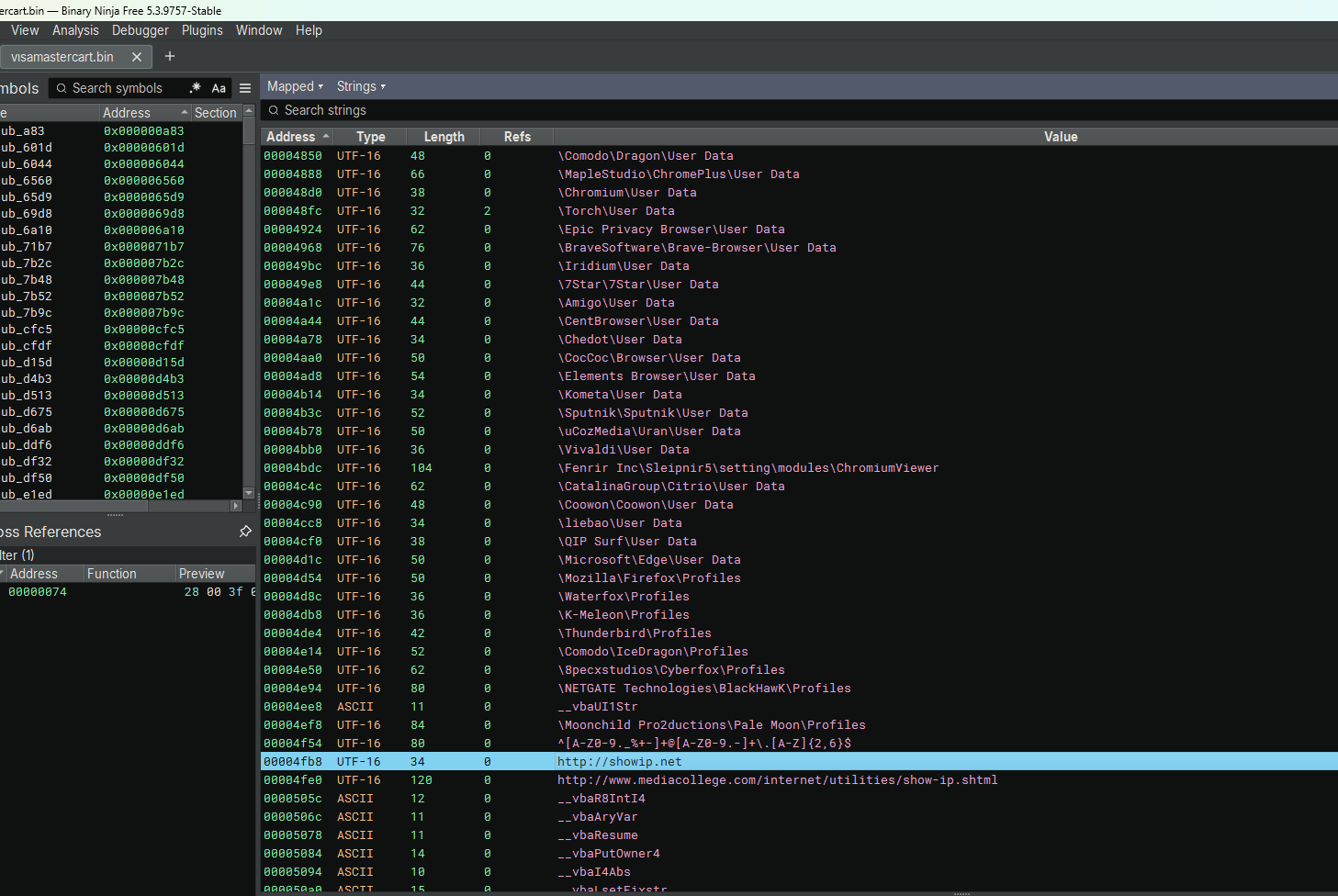The height and width of the screenshot is (896, 1338).
Task: Sort cross references by Address column
Action: (43, 574)
